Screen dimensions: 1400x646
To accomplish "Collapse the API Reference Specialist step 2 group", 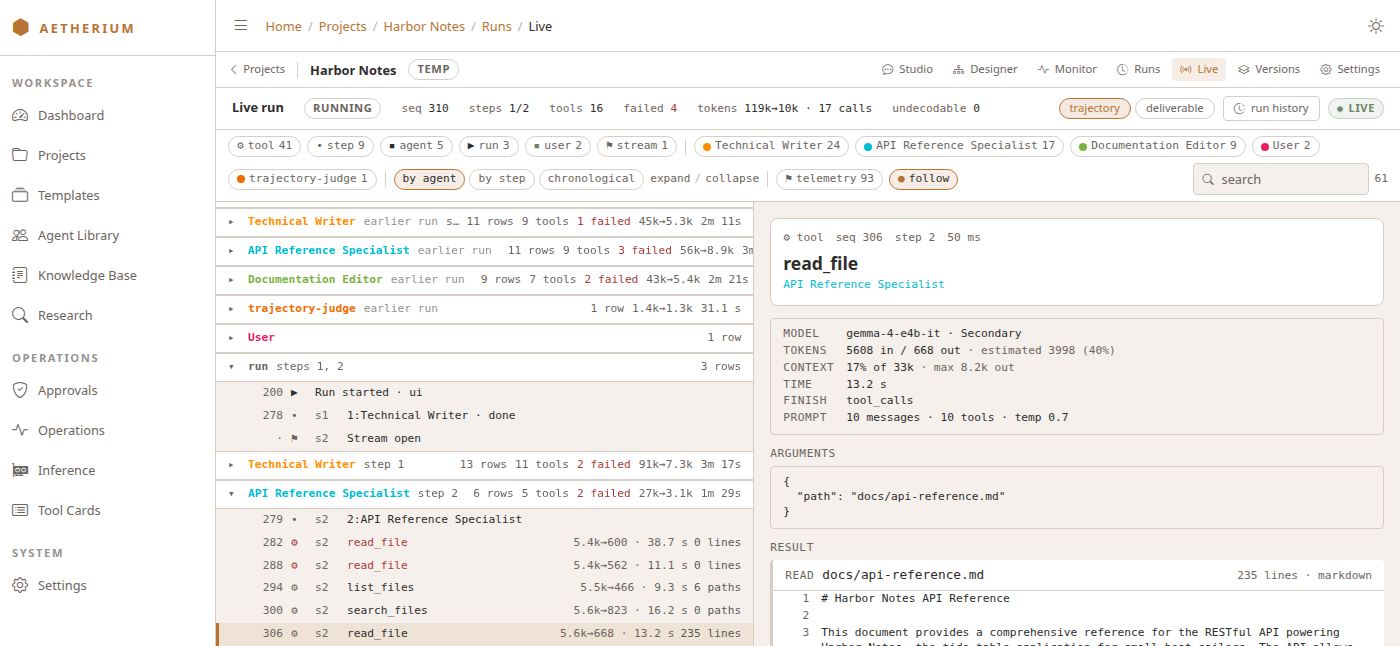I will click(x=484, y=494).
